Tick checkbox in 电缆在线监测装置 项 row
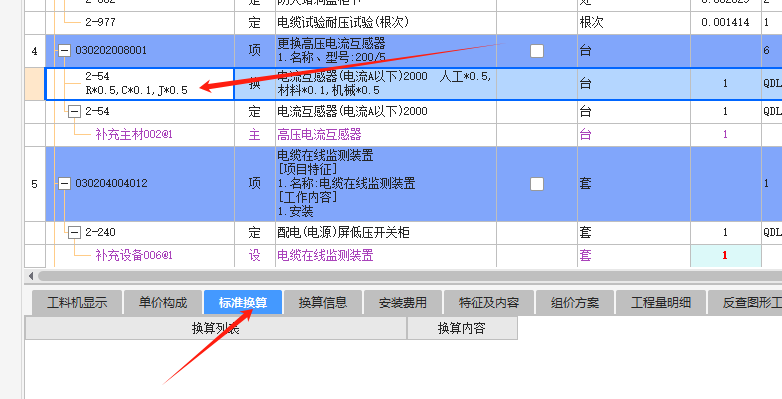Viewport: 782px width, 399px height. (537, 184)
